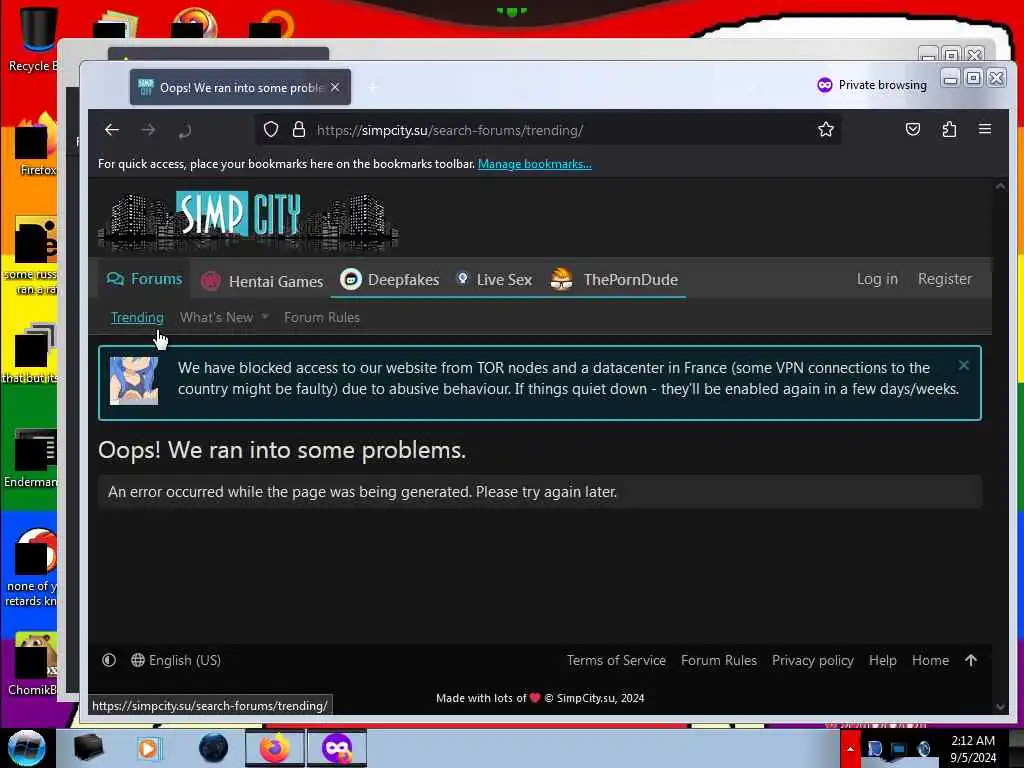Open the Windows Start orb
1024x768 pixels.
click(x=27, y=748)
